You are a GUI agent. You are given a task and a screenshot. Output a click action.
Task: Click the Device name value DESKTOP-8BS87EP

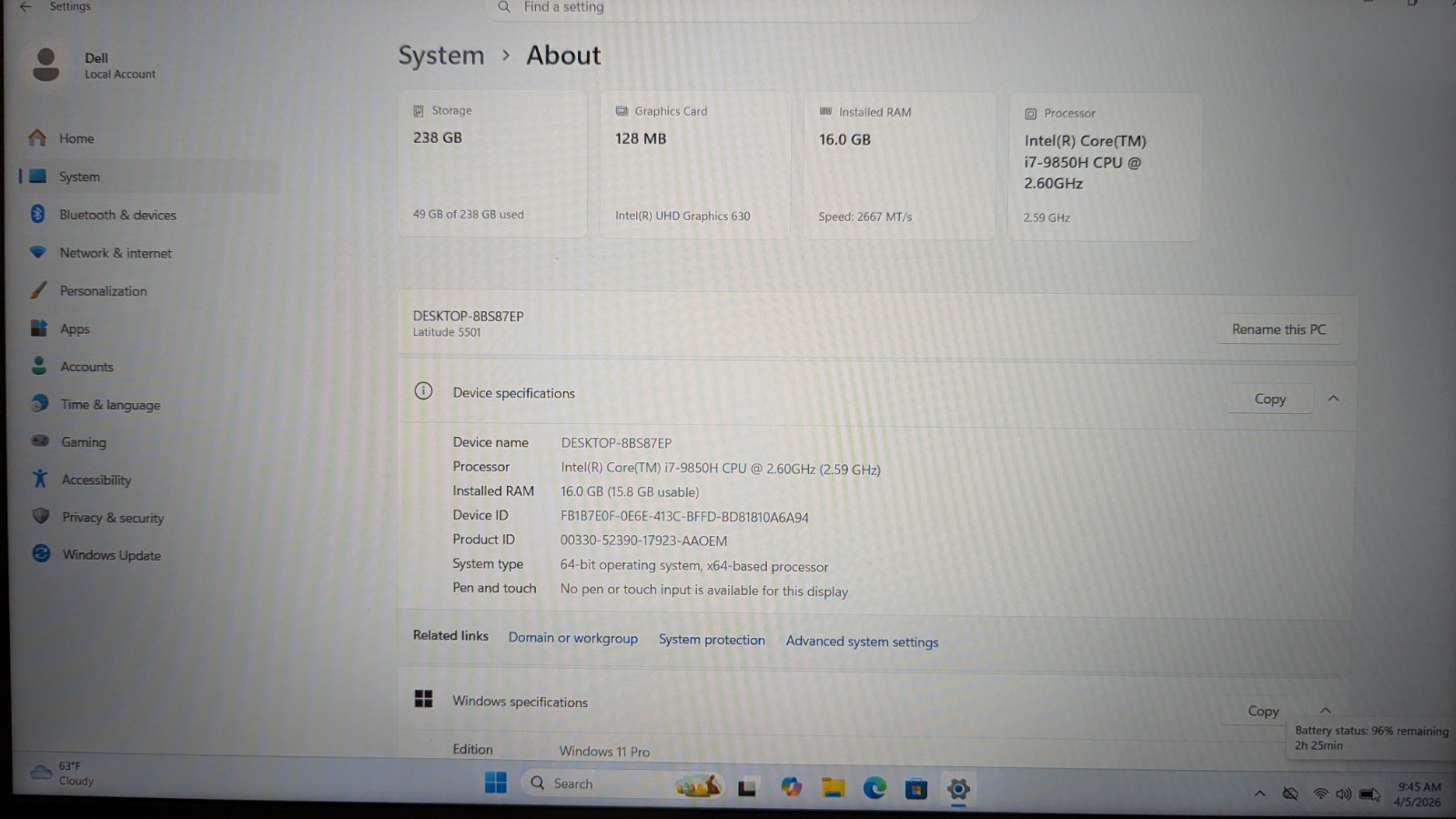click(x=616, y=443)
